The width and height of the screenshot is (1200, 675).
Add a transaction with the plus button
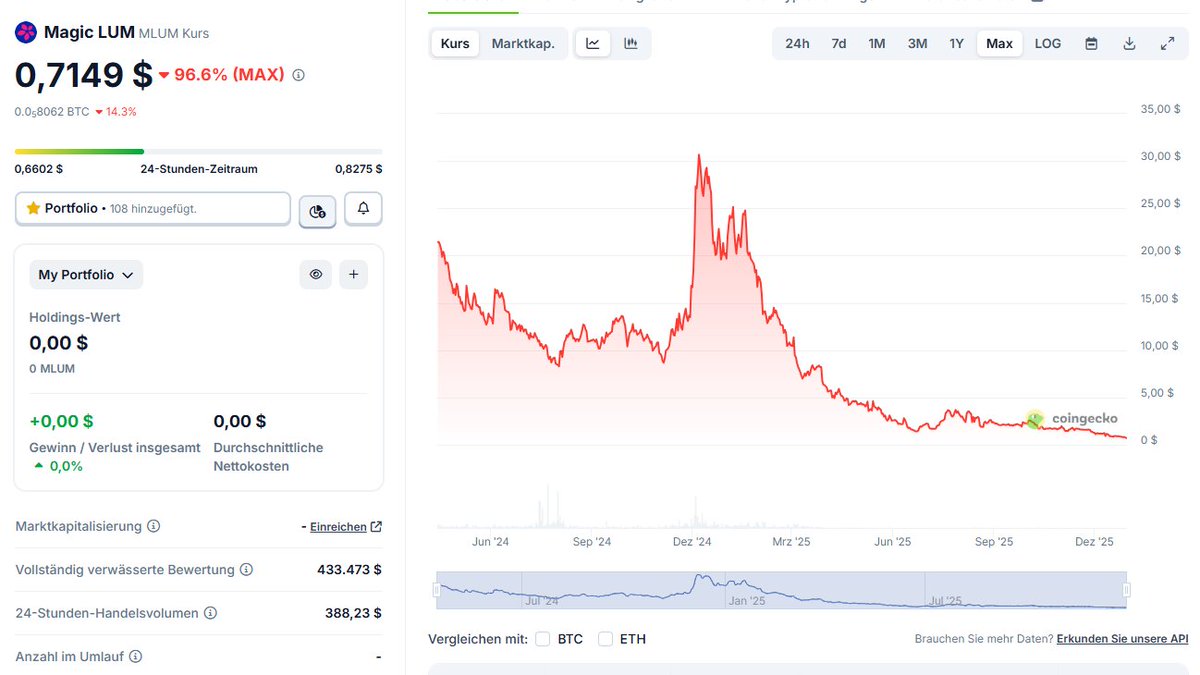[353, 274]
